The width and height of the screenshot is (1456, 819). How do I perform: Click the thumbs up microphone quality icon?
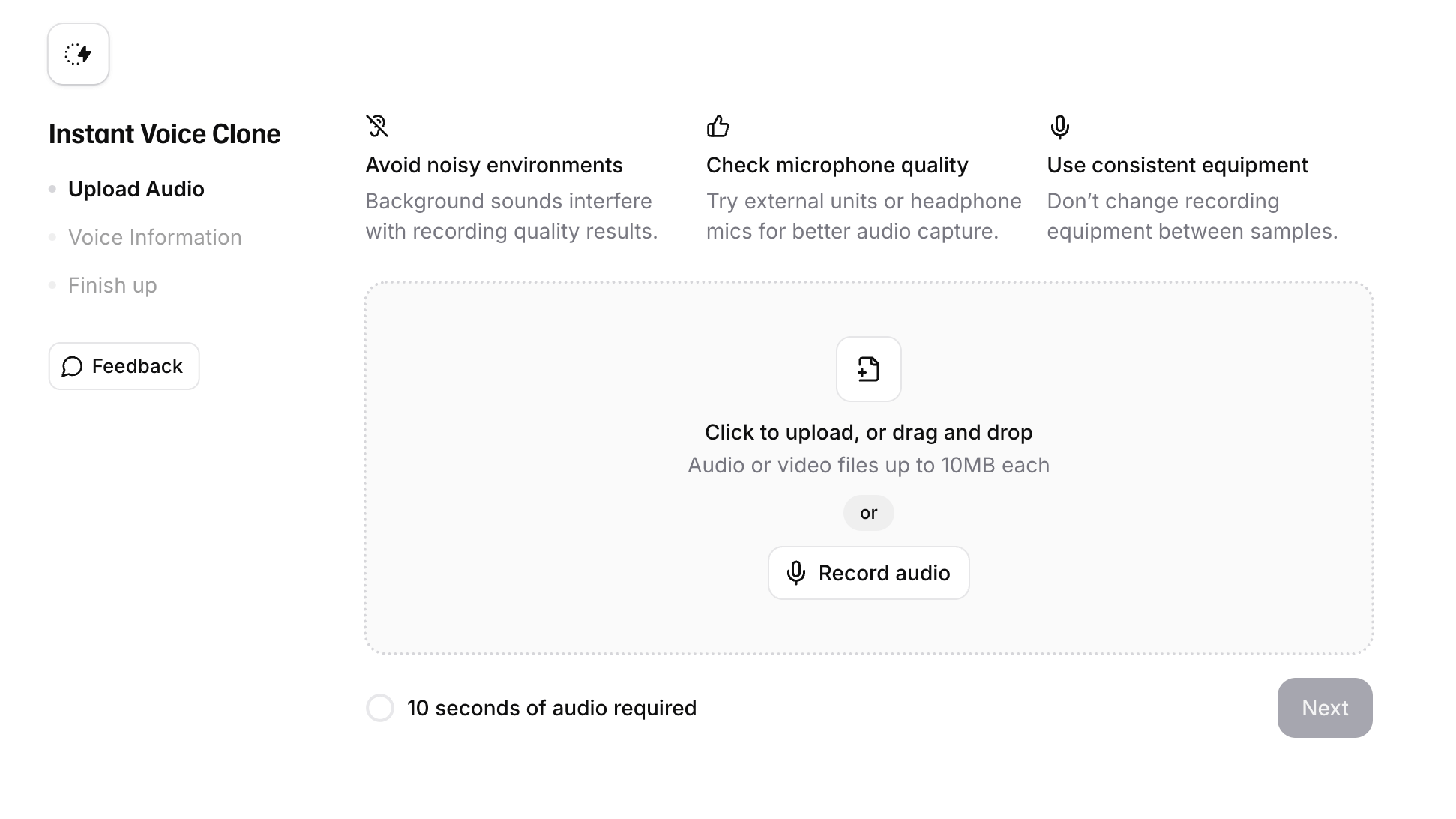(x=718, y=126)
